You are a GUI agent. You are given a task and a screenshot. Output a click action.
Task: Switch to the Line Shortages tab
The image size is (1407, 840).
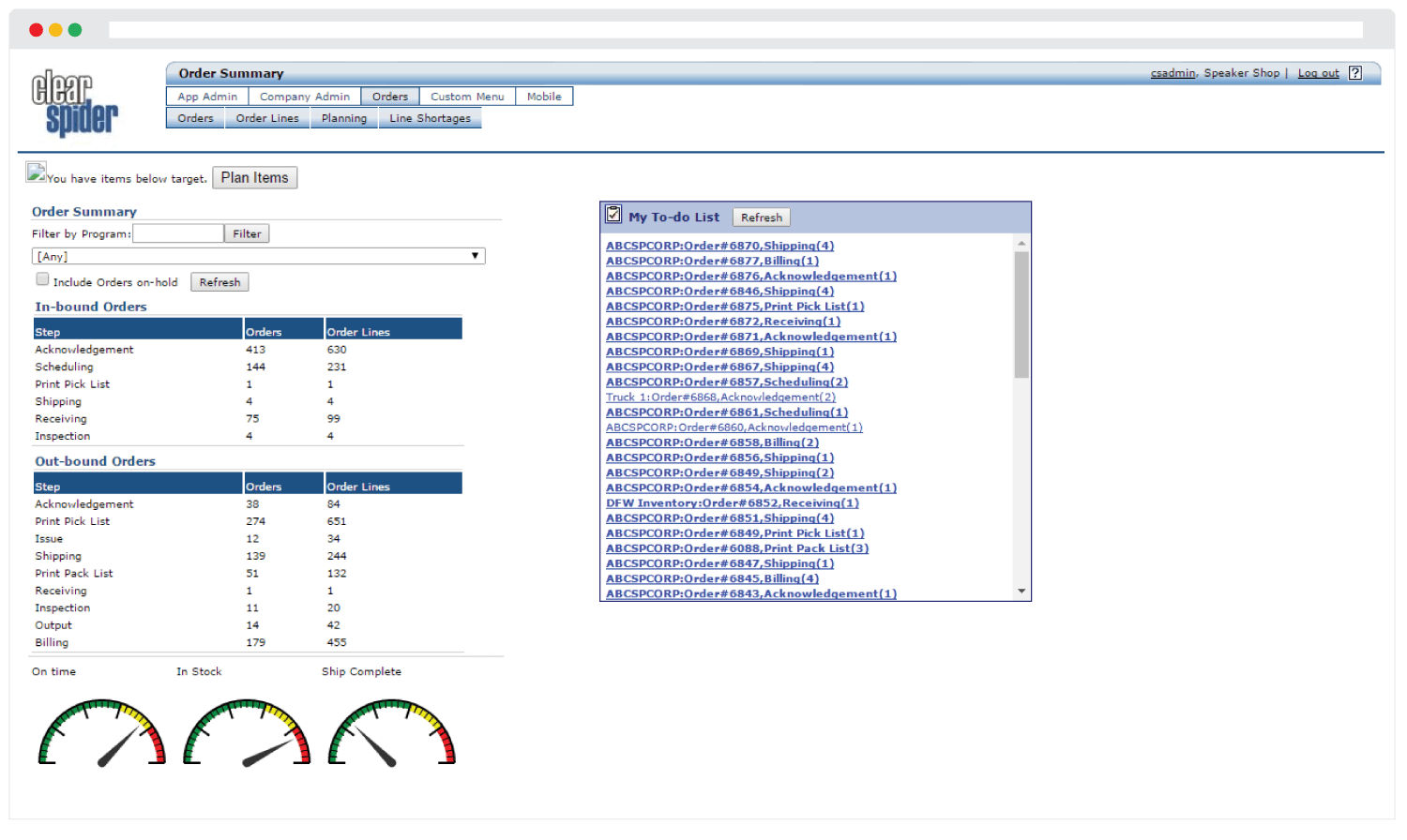tap(430, 118)
